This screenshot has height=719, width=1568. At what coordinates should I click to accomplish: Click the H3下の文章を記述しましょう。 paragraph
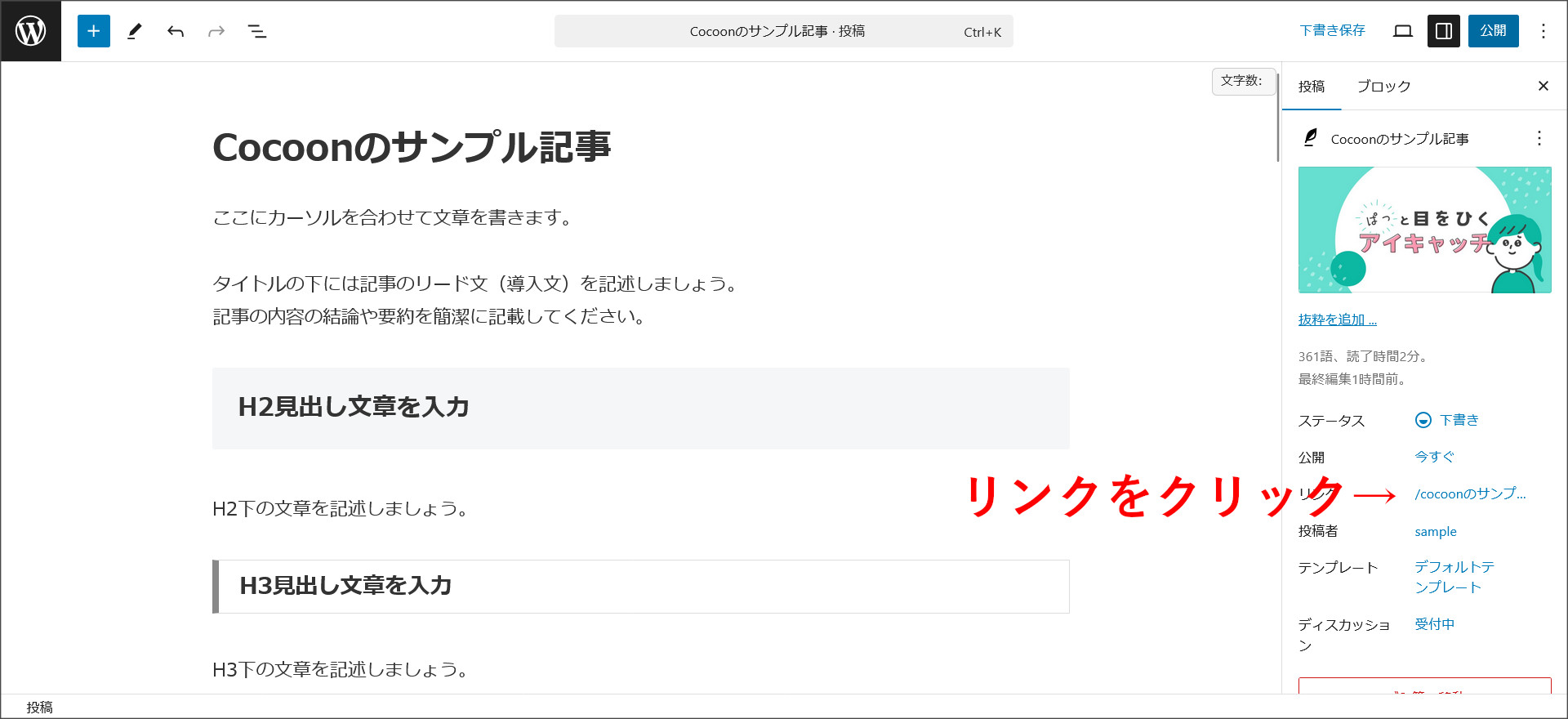click(342, 670)
